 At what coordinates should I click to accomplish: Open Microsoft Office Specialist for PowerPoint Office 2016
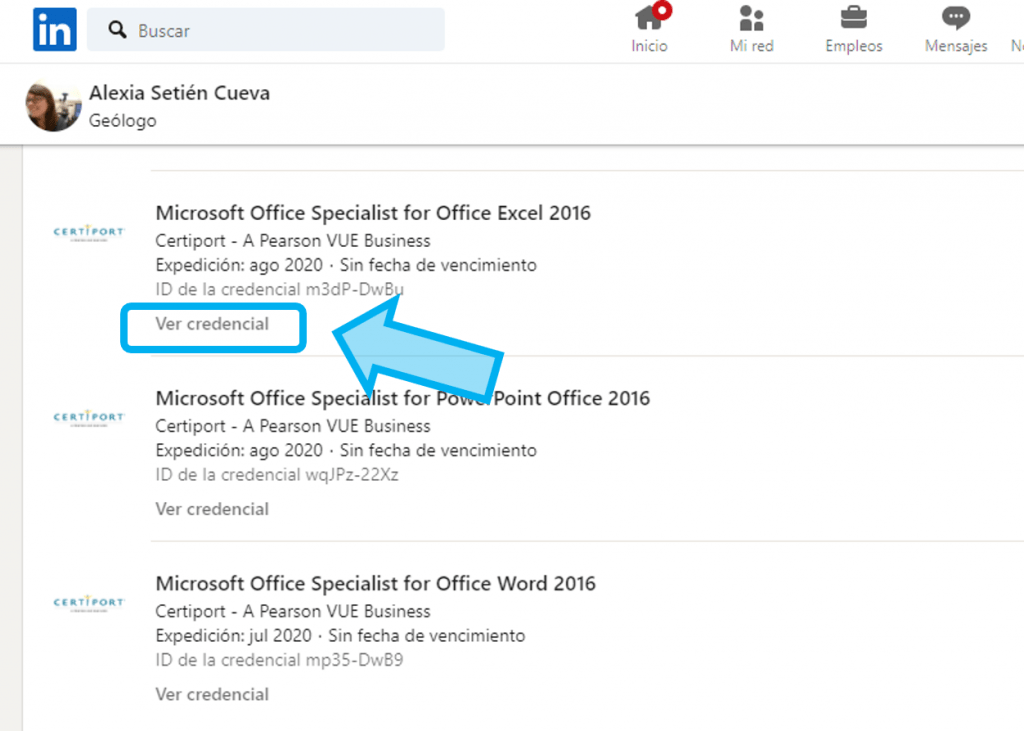403,398
